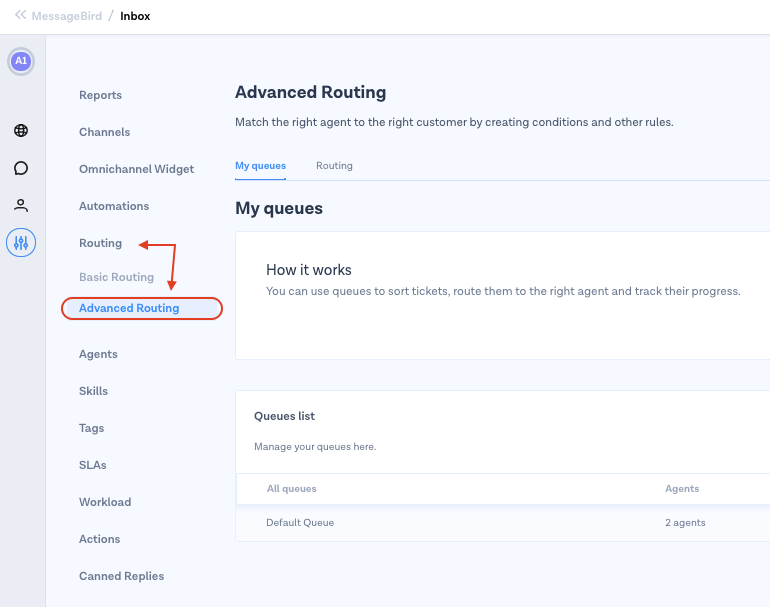Open the Automations section

tap(114, 206)
